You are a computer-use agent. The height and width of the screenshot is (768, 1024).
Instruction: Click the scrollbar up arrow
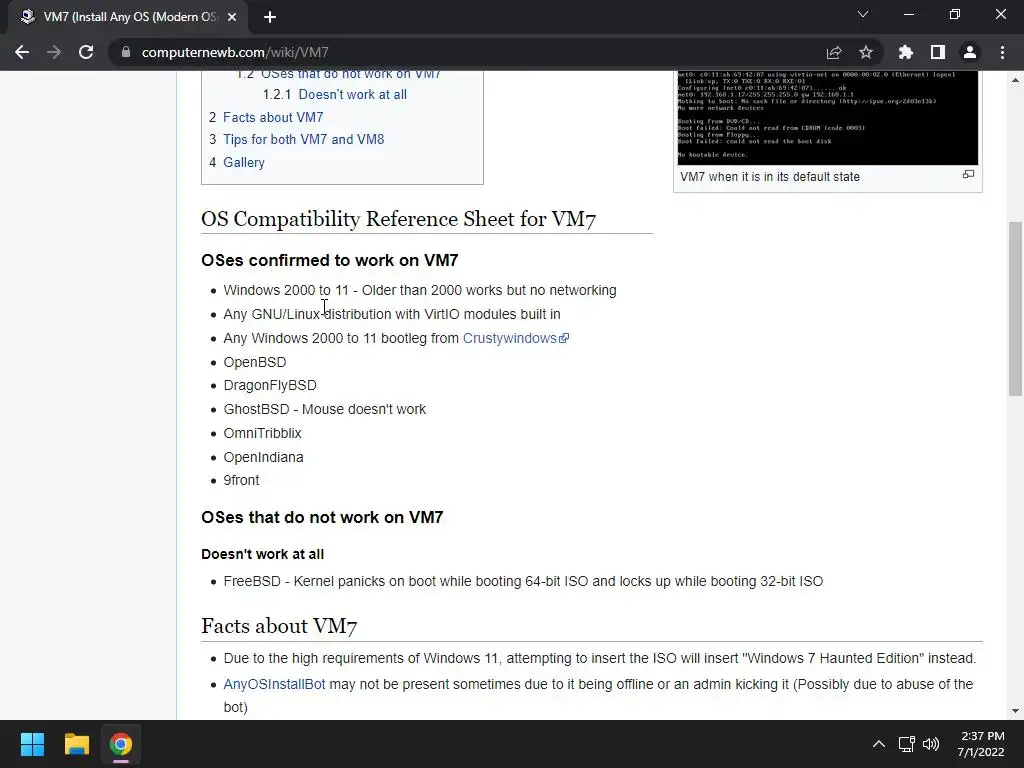pos(1015,80)
